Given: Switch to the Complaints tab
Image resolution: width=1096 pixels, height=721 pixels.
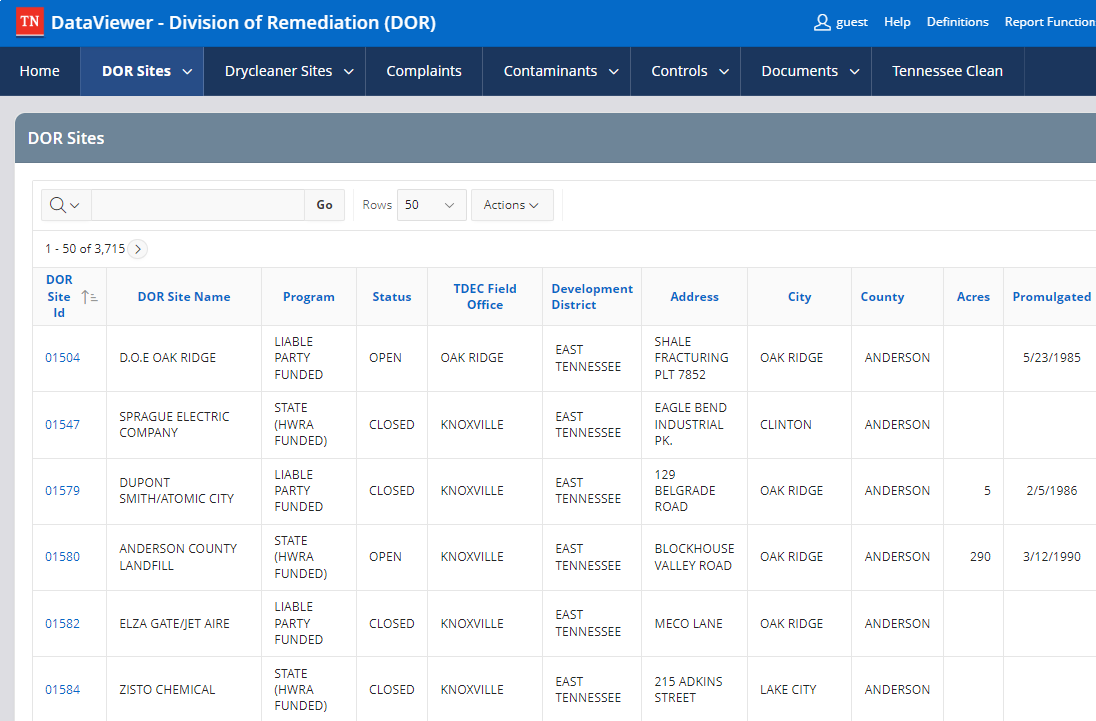Looking at the screenshot, I should pyautogui.click(x=424, y=71).
